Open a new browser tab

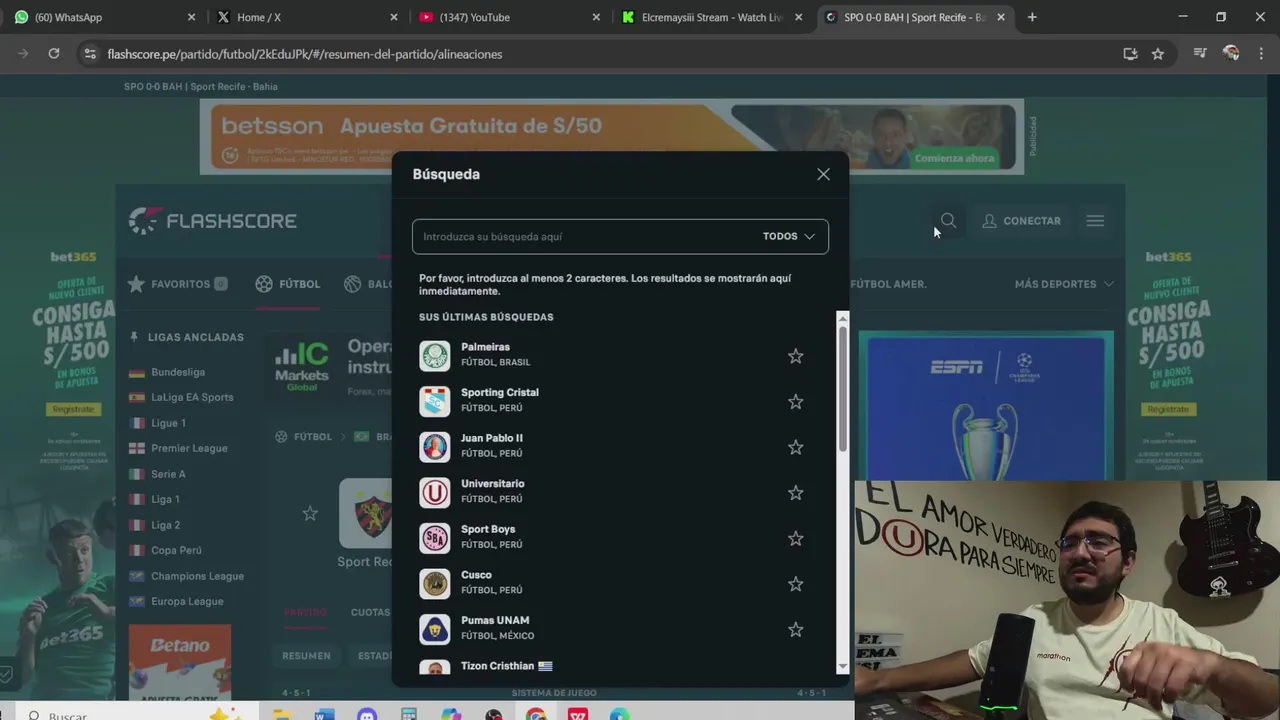1032,17
